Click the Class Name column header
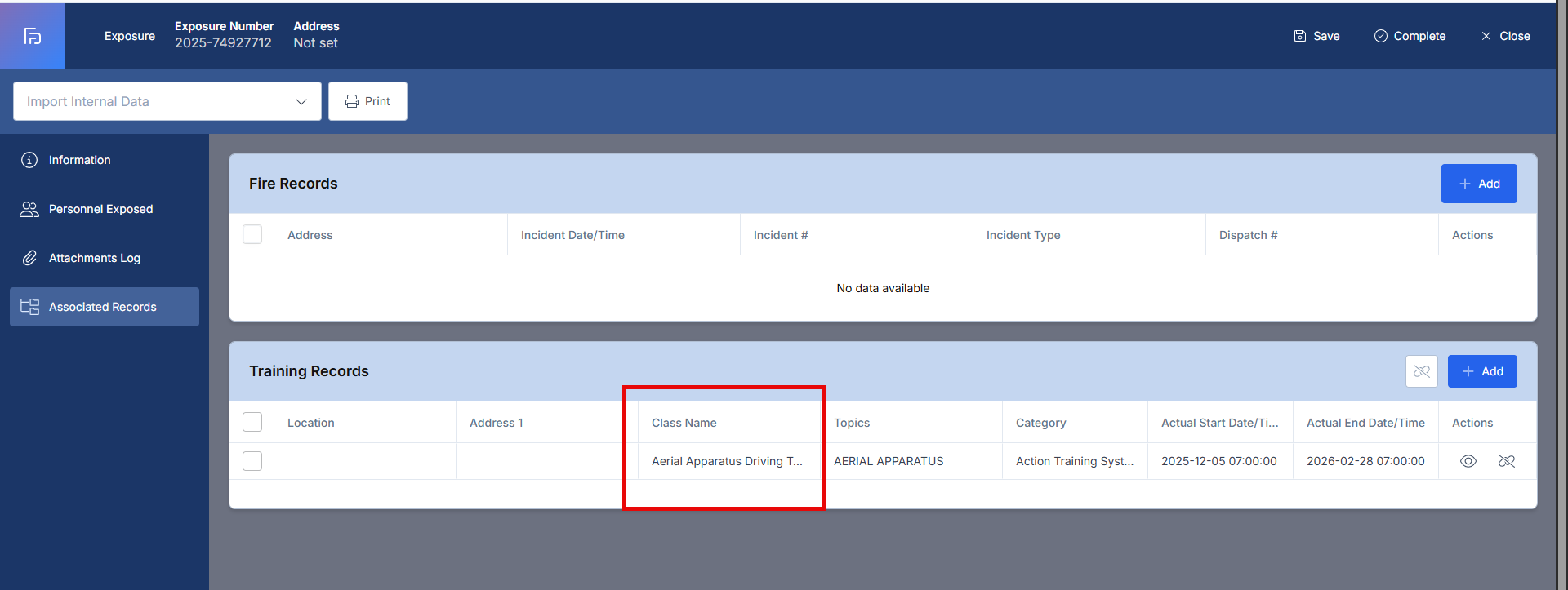Image resolution: width=1568 pixels, height=590 pixels. pyautogui.click(x=684, y=423)
